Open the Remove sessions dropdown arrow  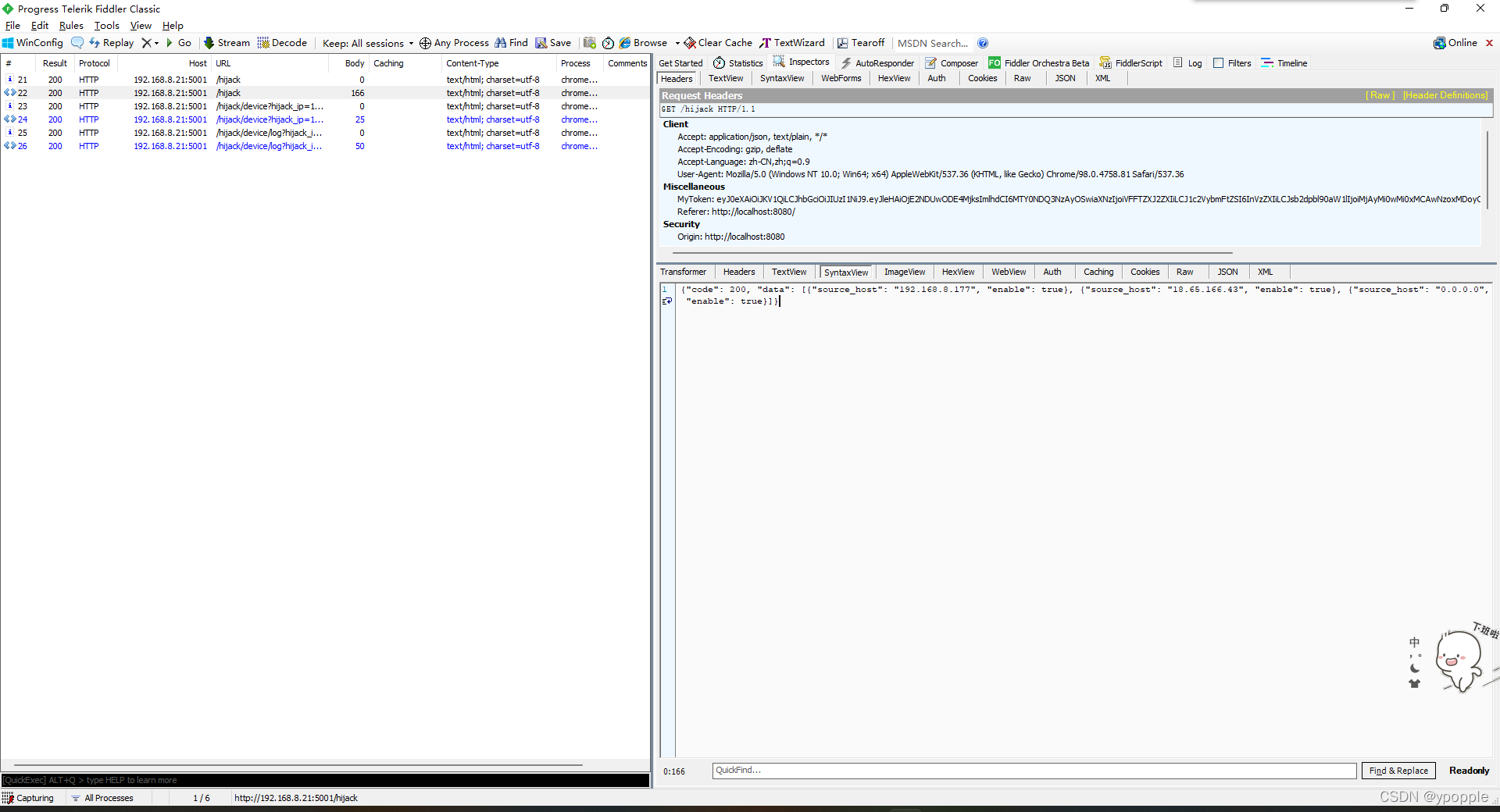pos(156,44)
